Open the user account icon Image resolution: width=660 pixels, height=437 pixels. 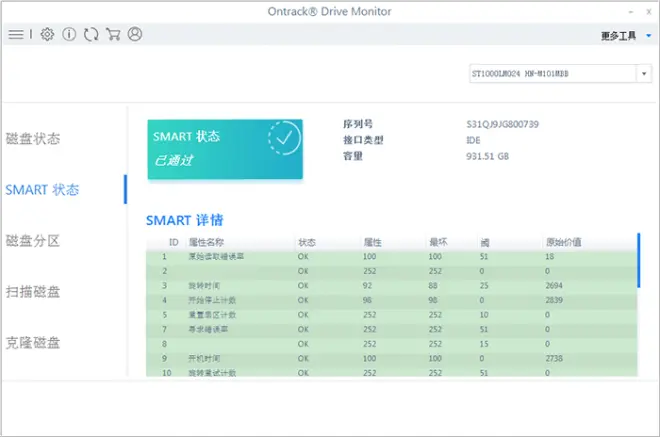[135, 34]
